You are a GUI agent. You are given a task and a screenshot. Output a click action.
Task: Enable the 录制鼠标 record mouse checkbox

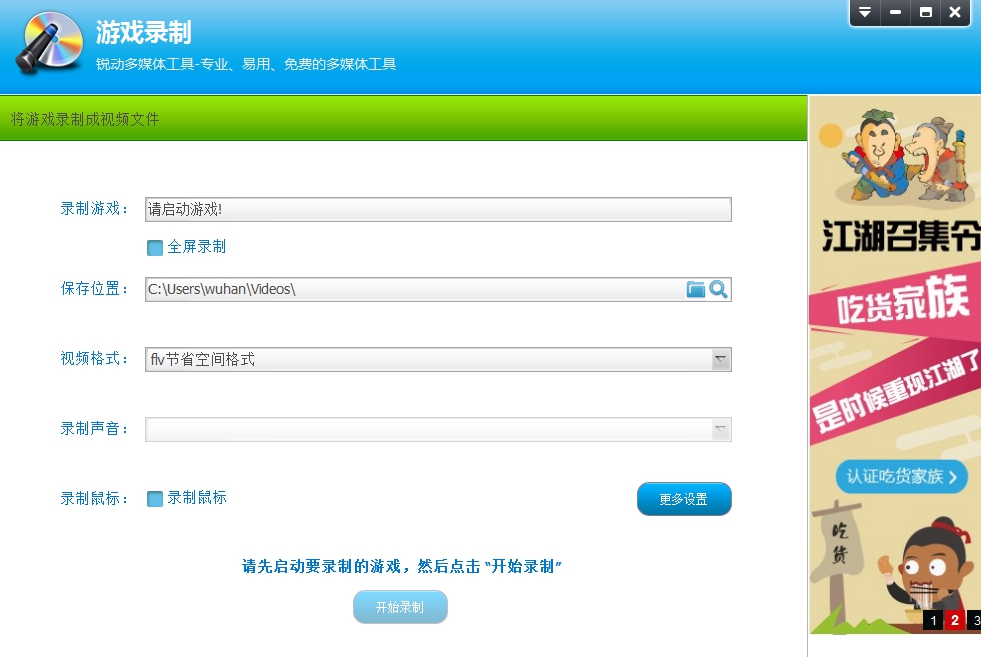[x=155, y=498]
